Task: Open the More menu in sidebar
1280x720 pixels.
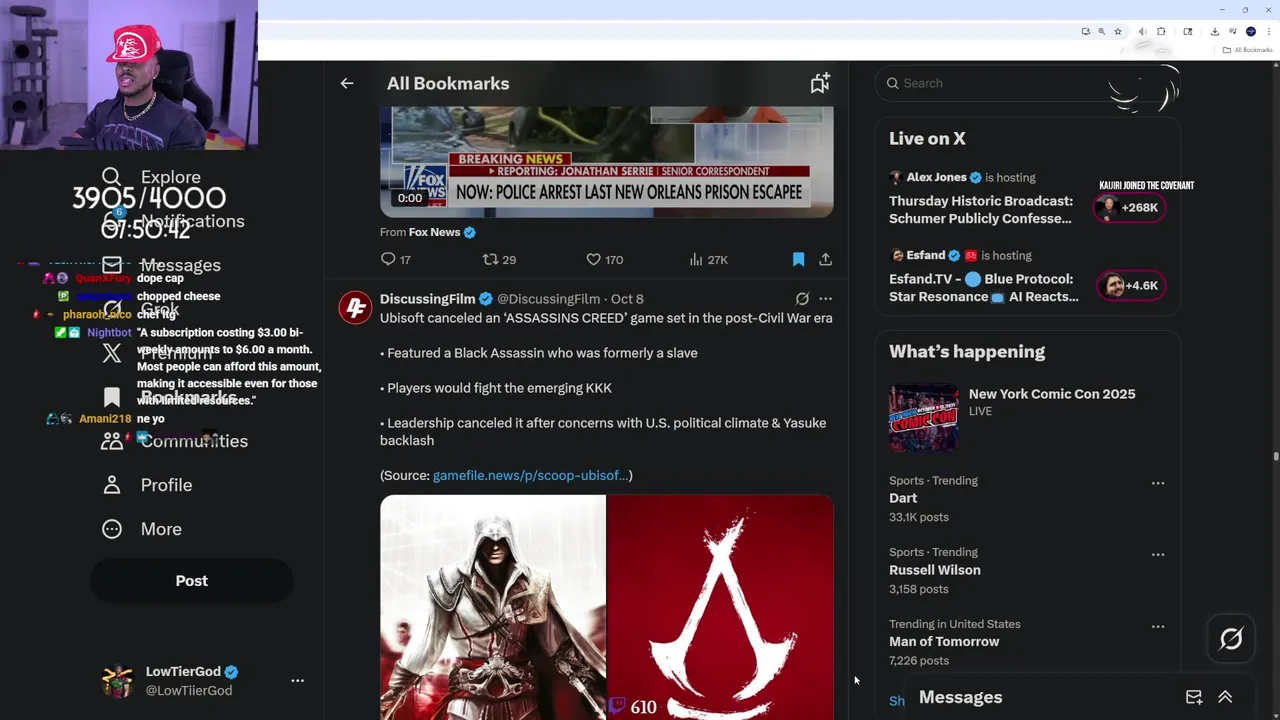Action: tap(142, 529)
